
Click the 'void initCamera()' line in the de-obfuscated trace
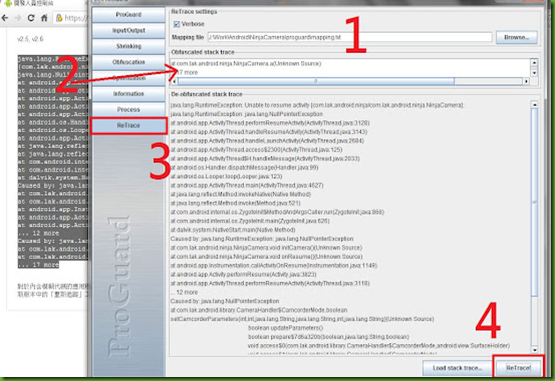[266, 248]
